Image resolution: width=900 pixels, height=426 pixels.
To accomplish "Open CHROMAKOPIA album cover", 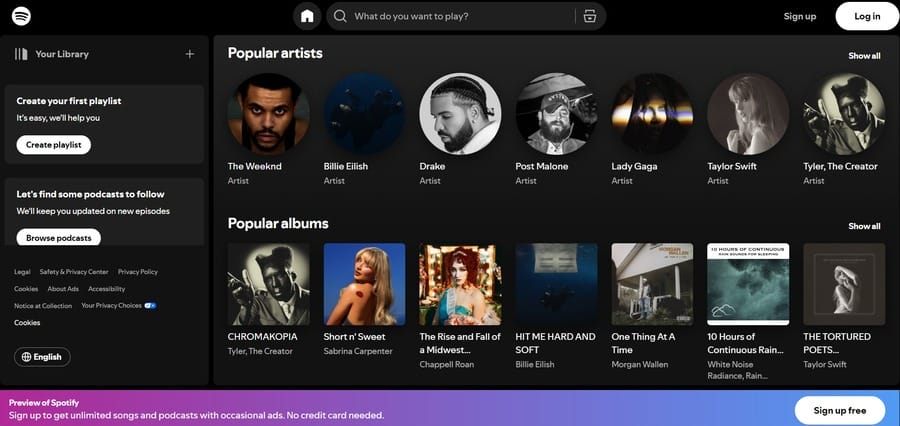I will point(269,284).
